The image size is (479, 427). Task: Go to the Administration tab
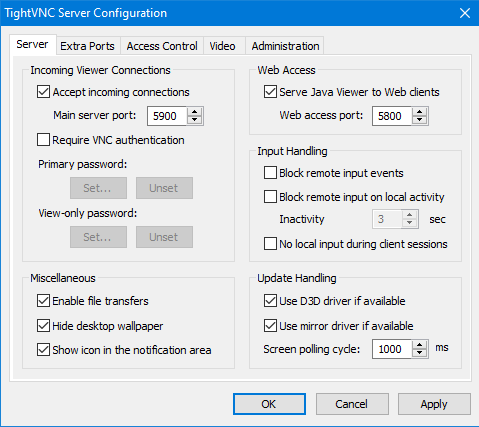tap(285, 46)
